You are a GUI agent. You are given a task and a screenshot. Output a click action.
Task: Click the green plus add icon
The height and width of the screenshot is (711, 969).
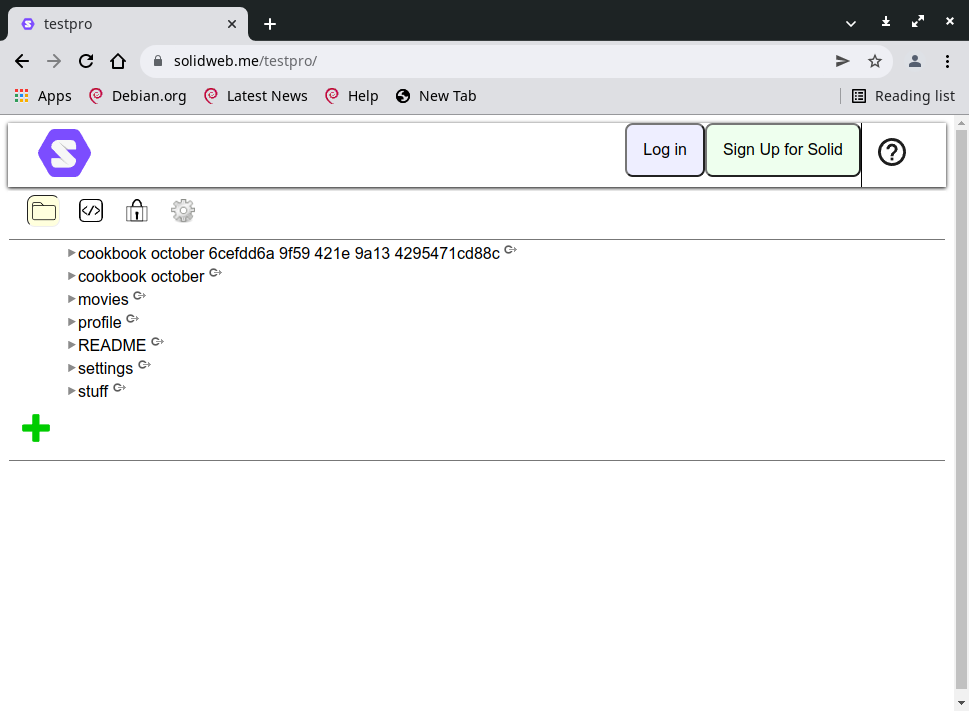click(36, 429)
